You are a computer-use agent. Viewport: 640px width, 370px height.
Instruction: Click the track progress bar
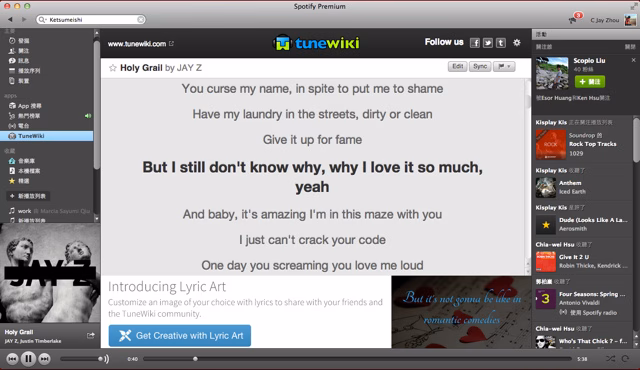[x=358, y=359]
